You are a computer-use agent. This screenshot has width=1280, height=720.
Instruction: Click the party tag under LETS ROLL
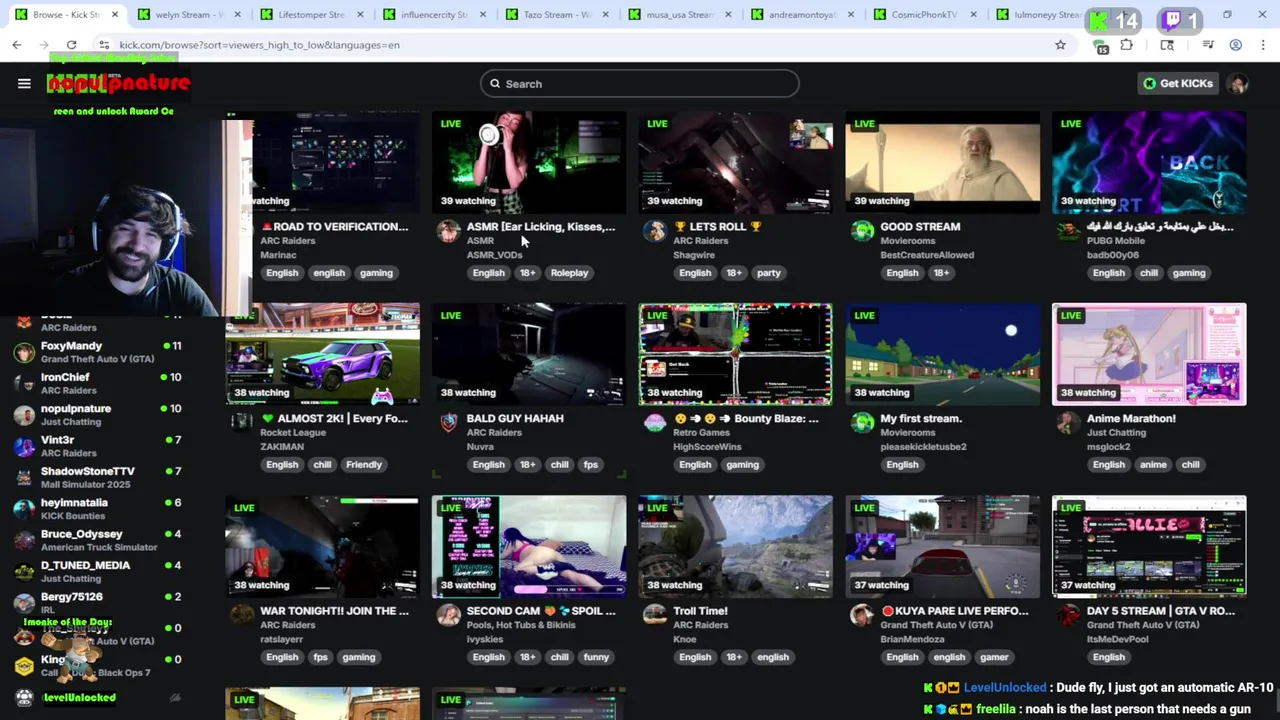point(768,273)
